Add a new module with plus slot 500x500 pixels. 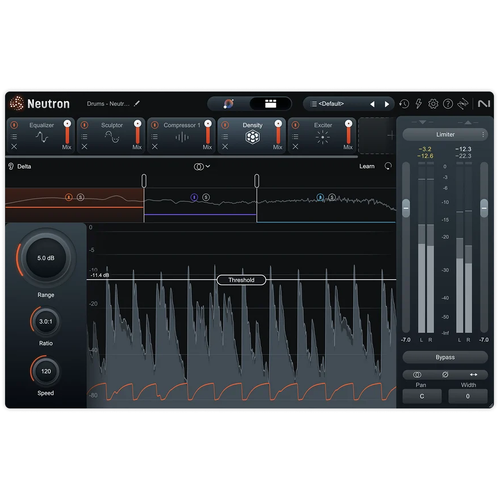point(391,135)
